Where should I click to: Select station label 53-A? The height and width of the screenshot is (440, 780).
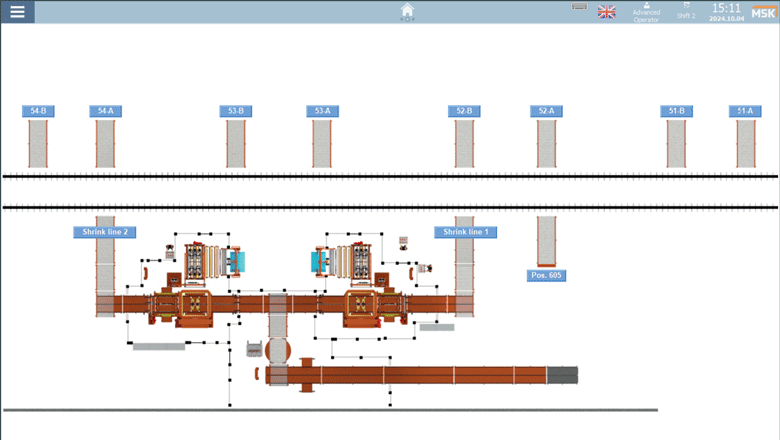pos(321,112)
